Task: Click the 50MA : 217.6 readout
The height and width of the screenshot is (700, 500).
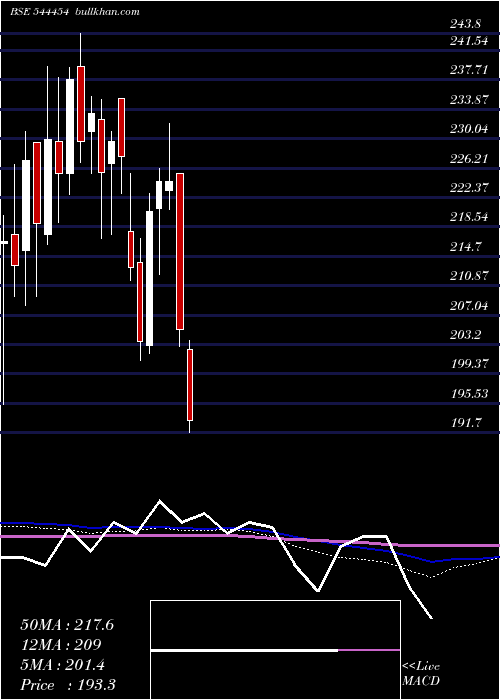Action: tap(67, 625)
